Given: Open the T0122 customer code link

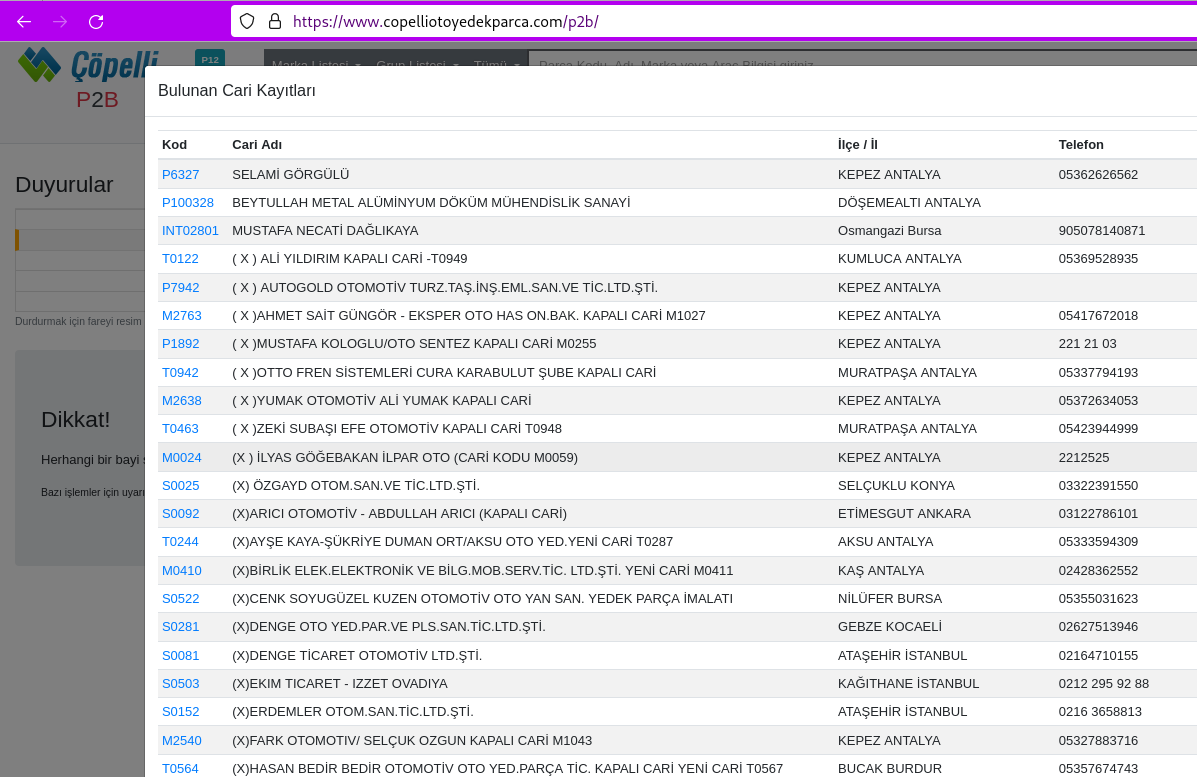Looking at the screenshot, I should [181, 258].
